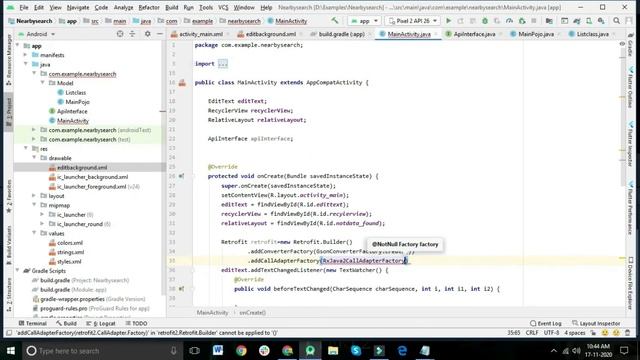
Task: Open Structure side tool window
Action: (x=9, y=295)
